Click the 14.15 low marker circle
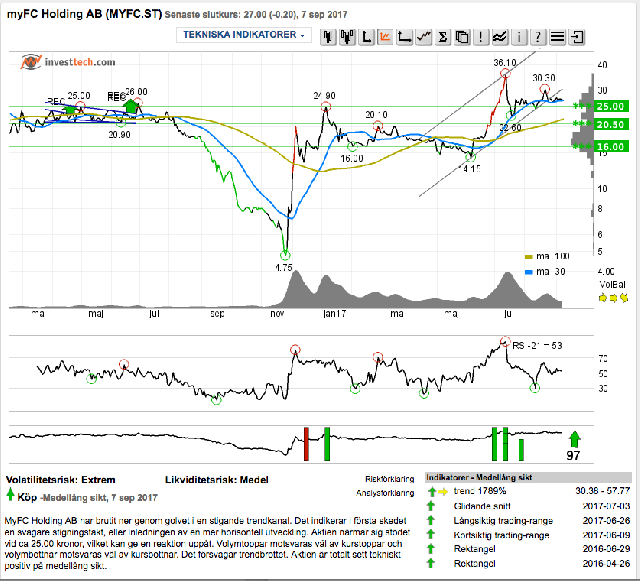Viewport: 640px width, 581px height. click(x=471, y=157)
